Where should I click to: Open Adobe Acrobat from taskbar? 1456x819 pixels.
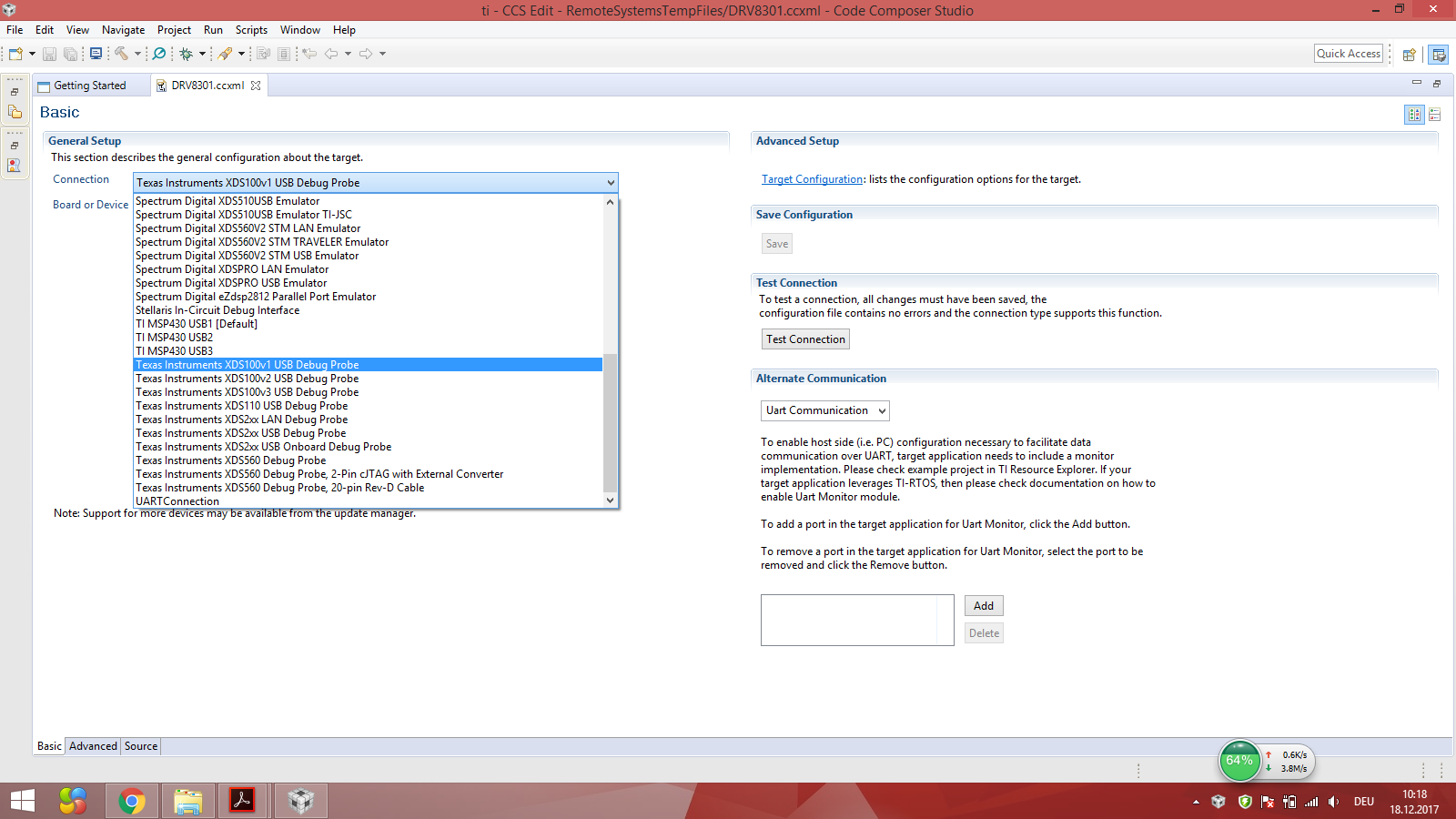[x=242, y=801]
